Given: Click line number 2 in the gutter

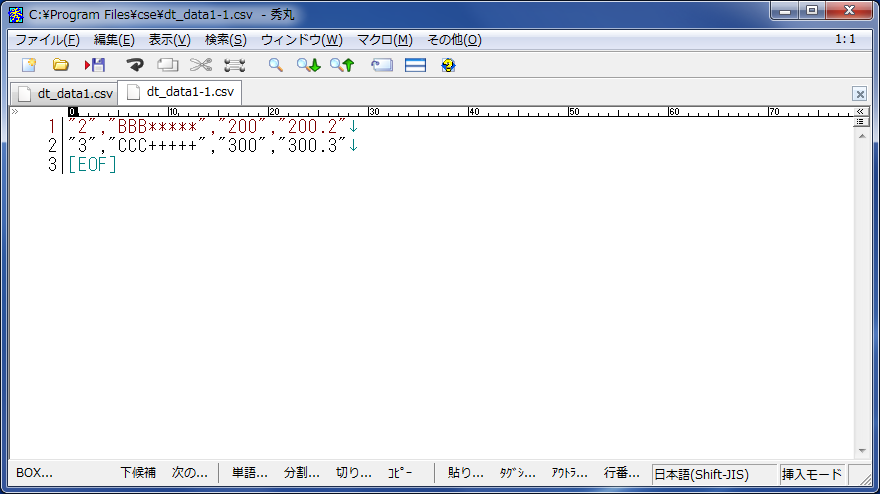Looking at the screenshot, I should (52, 146).
